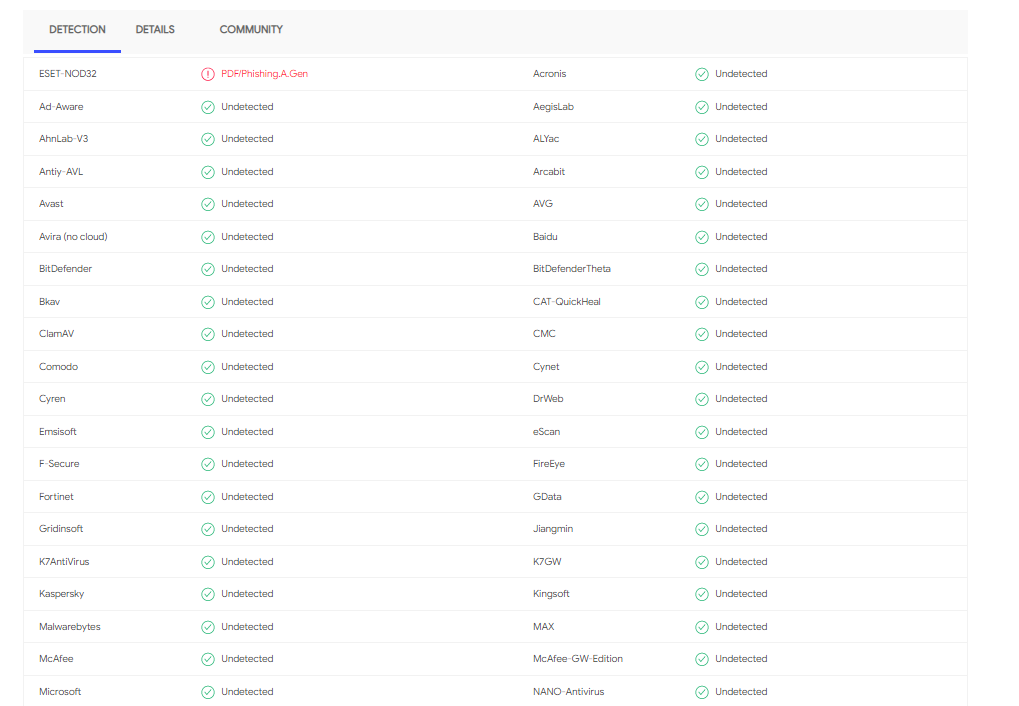
Task: Click the green check icon for CMC
Action: click(701, 334)
